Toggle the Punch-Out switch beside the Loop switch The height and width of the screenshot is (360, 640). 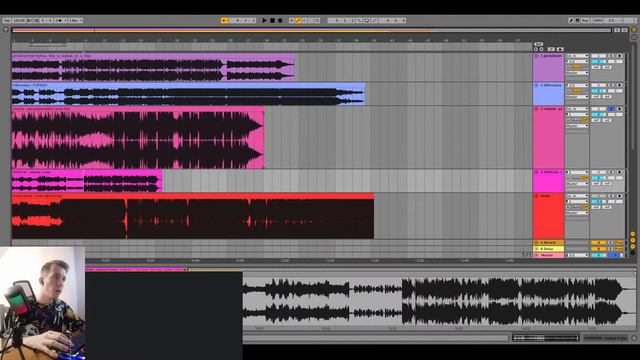[x=374, y=20]
